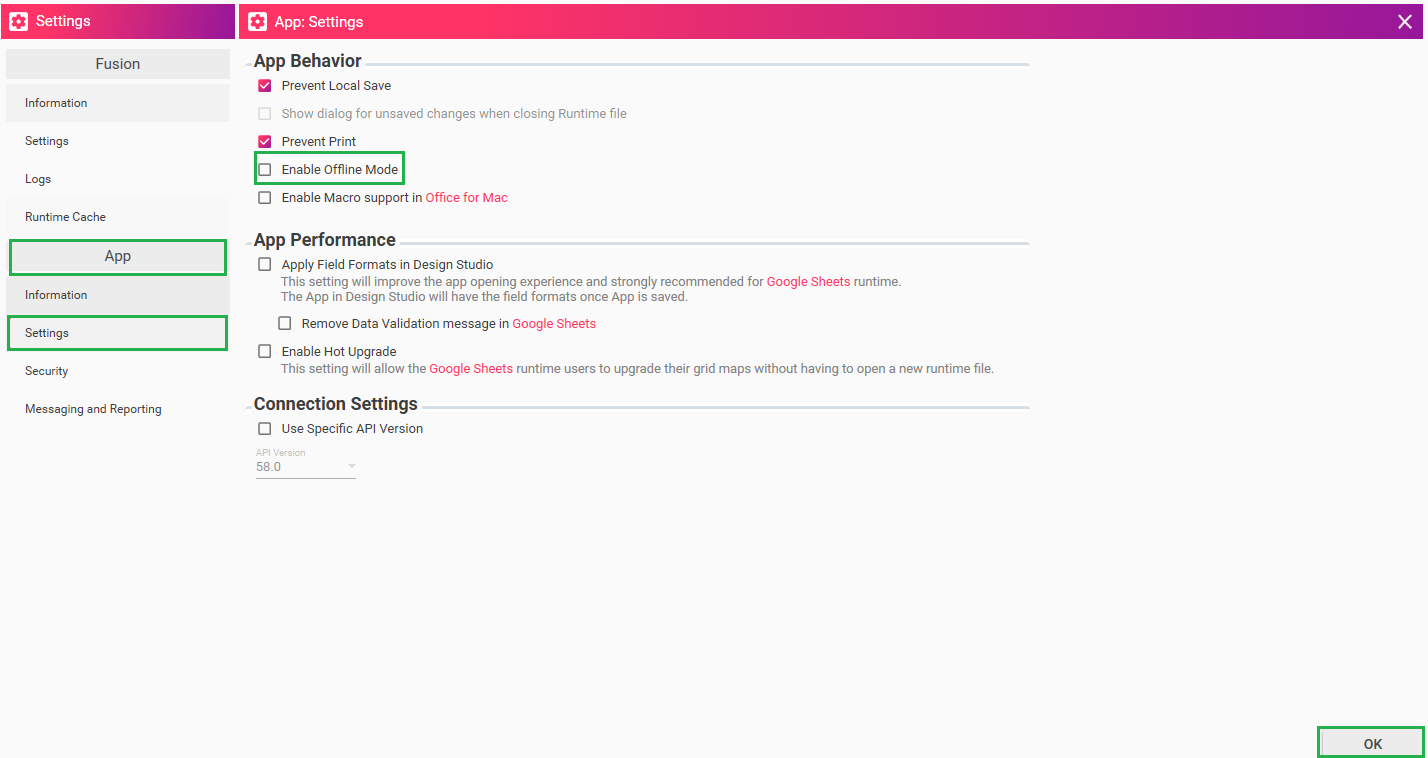Open Logs under the Fusion section
This screenshot has height=758, width=1428.
[x=38, y=179]
